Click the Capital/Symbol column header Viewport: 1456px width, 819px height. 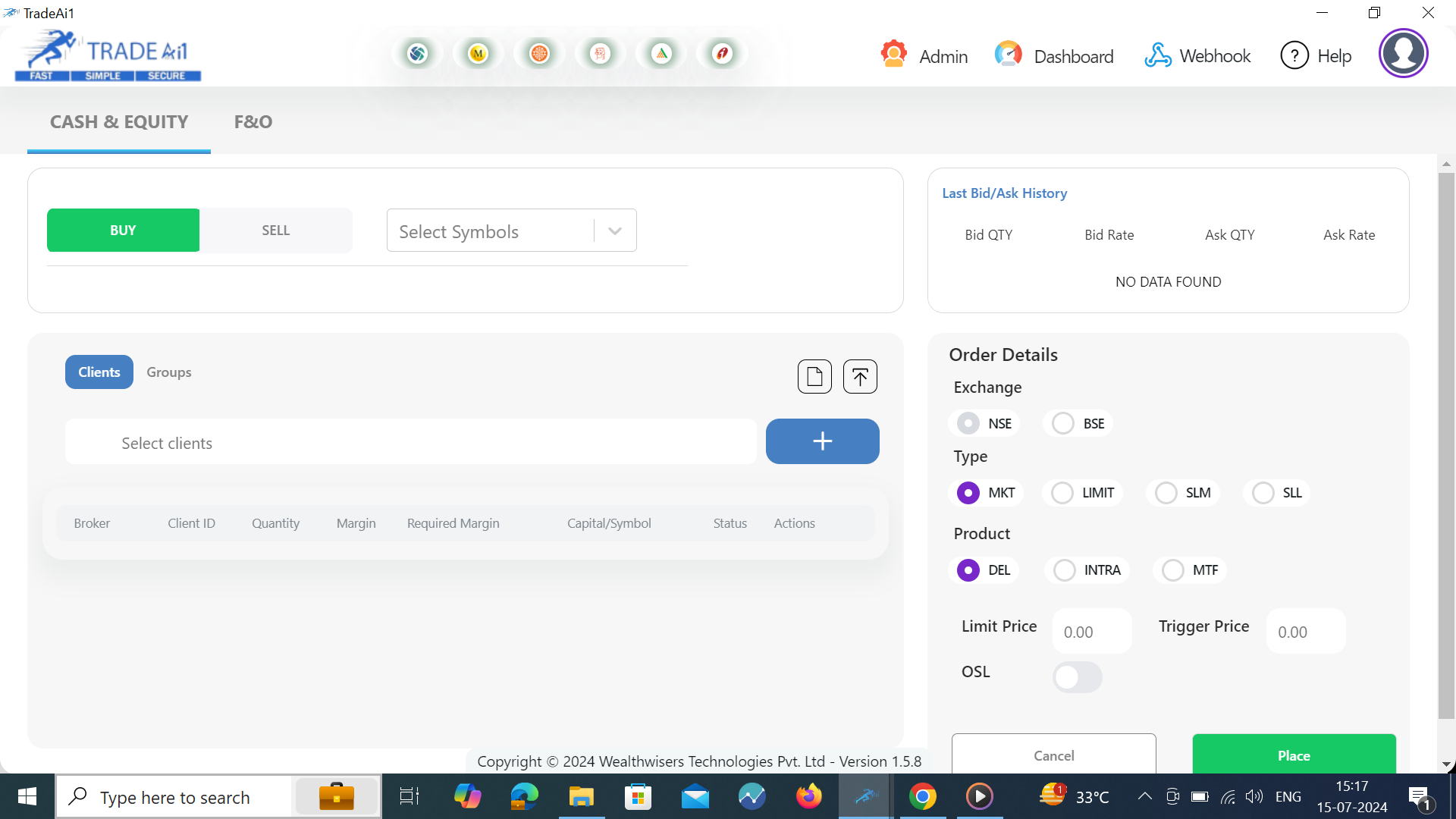point(609,523)
